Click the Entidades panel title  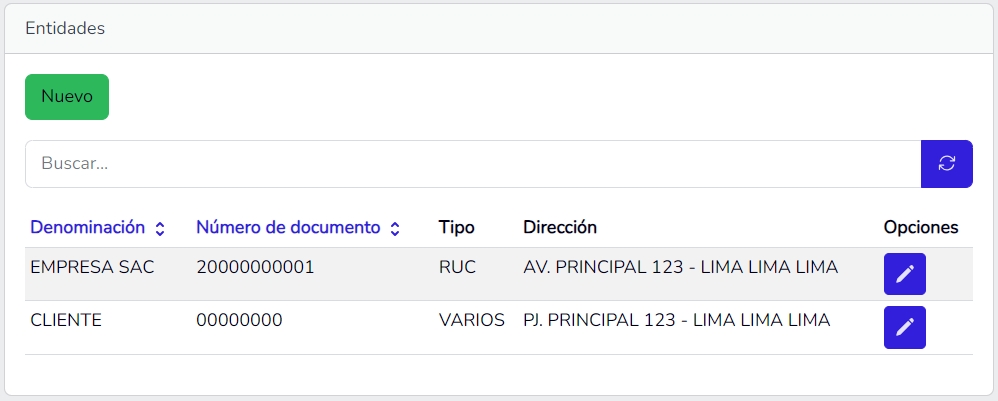pos(65,29)
